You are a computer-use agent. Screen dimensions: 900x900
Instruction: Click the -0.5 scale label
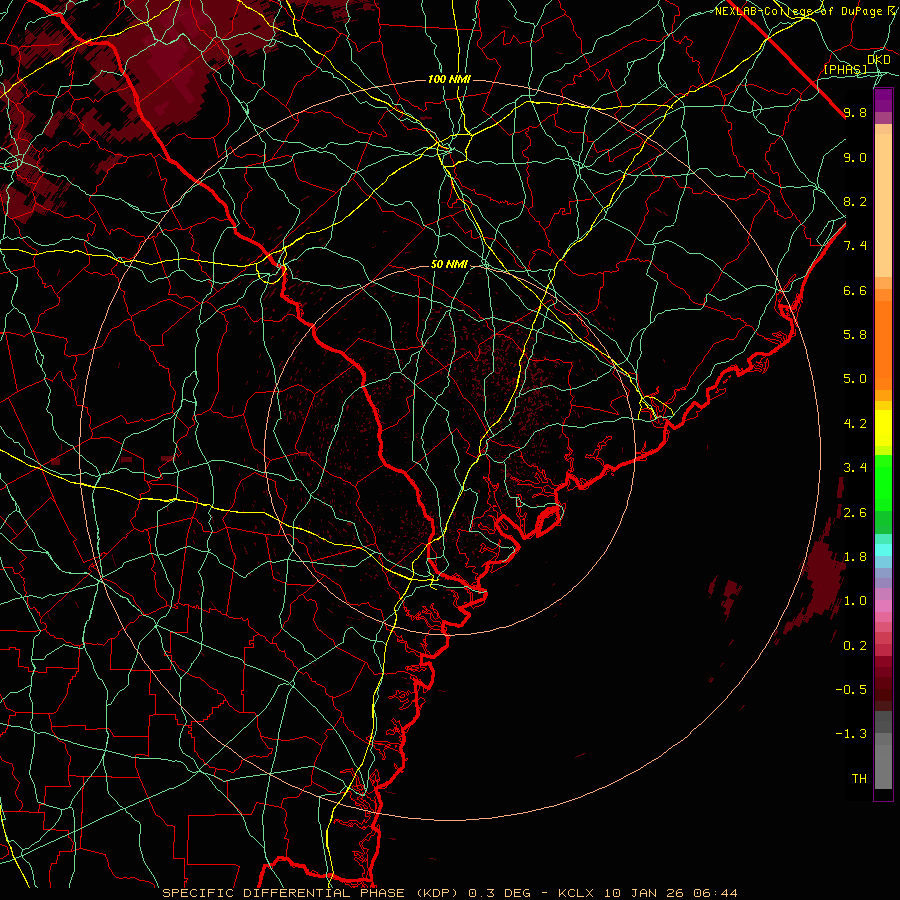pyautogui.click(x=851, y=690)
